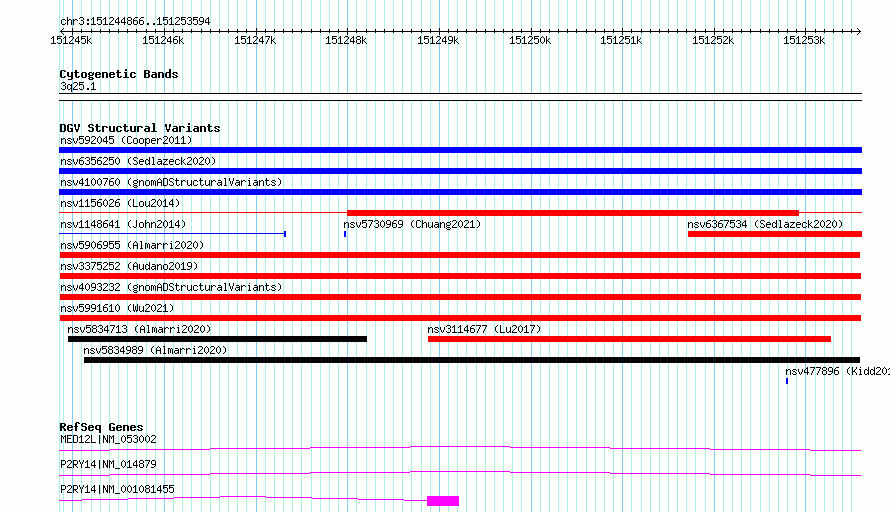
Task: Select the nsv6356250 (Sedlazeck2020) variant label
Action: click(x=138, y=161)
